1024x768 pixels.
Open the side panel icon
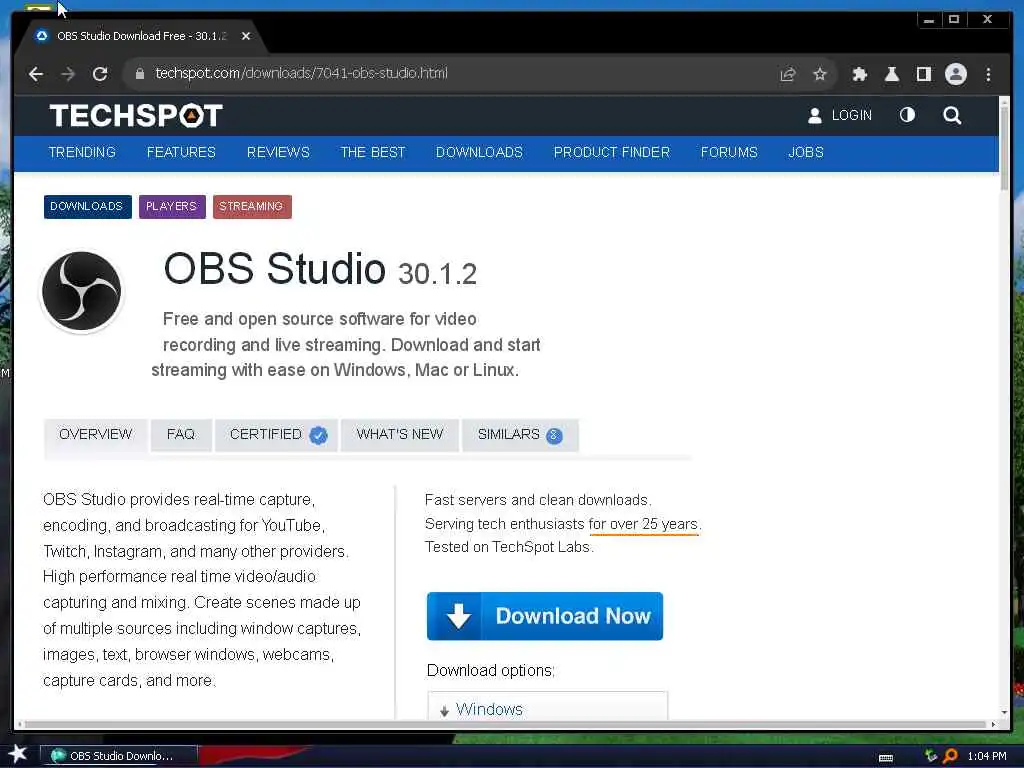click(923, 74)
